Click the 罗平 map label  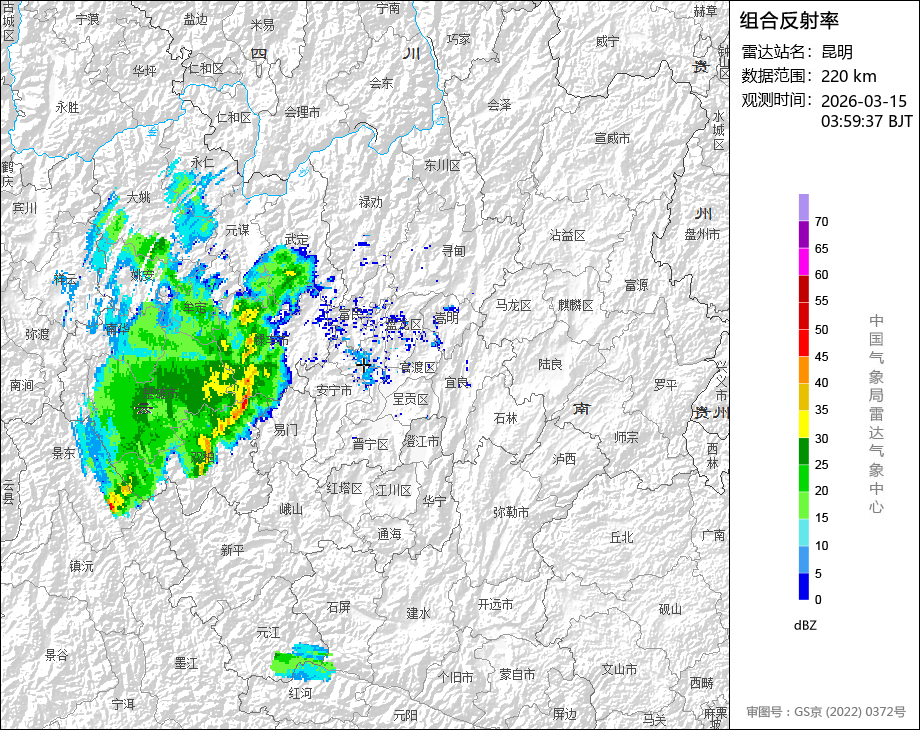[665, 384]
